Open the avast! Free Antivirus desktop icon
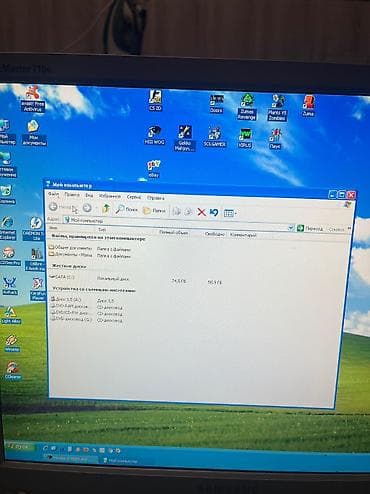The height and width of the screenshot is (494, 370). (33, 98)
